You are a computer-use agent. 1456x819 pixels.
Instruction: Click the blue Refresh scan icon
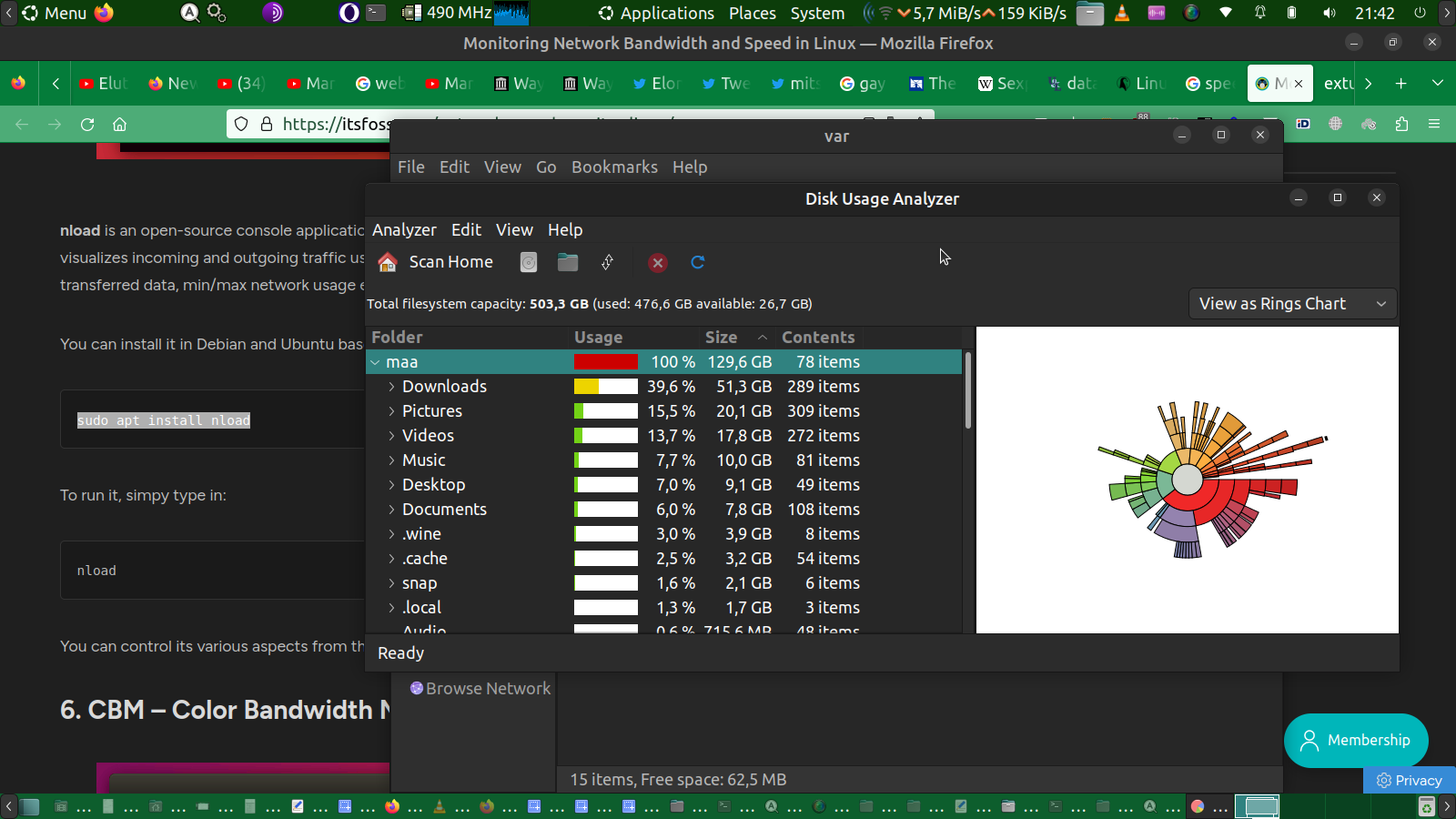[x=698, y=262]
